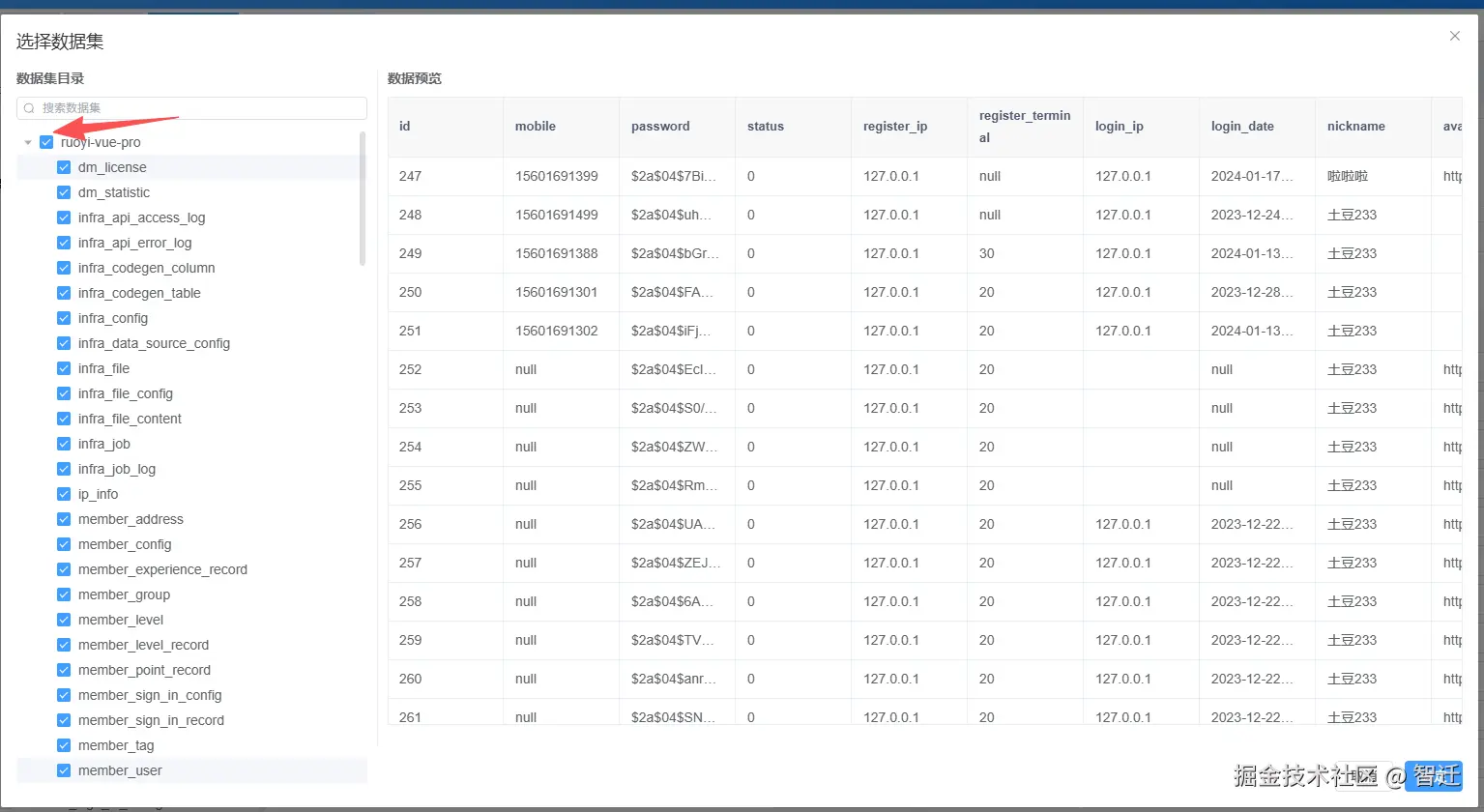Toggle the member_user checkbox

64,770
